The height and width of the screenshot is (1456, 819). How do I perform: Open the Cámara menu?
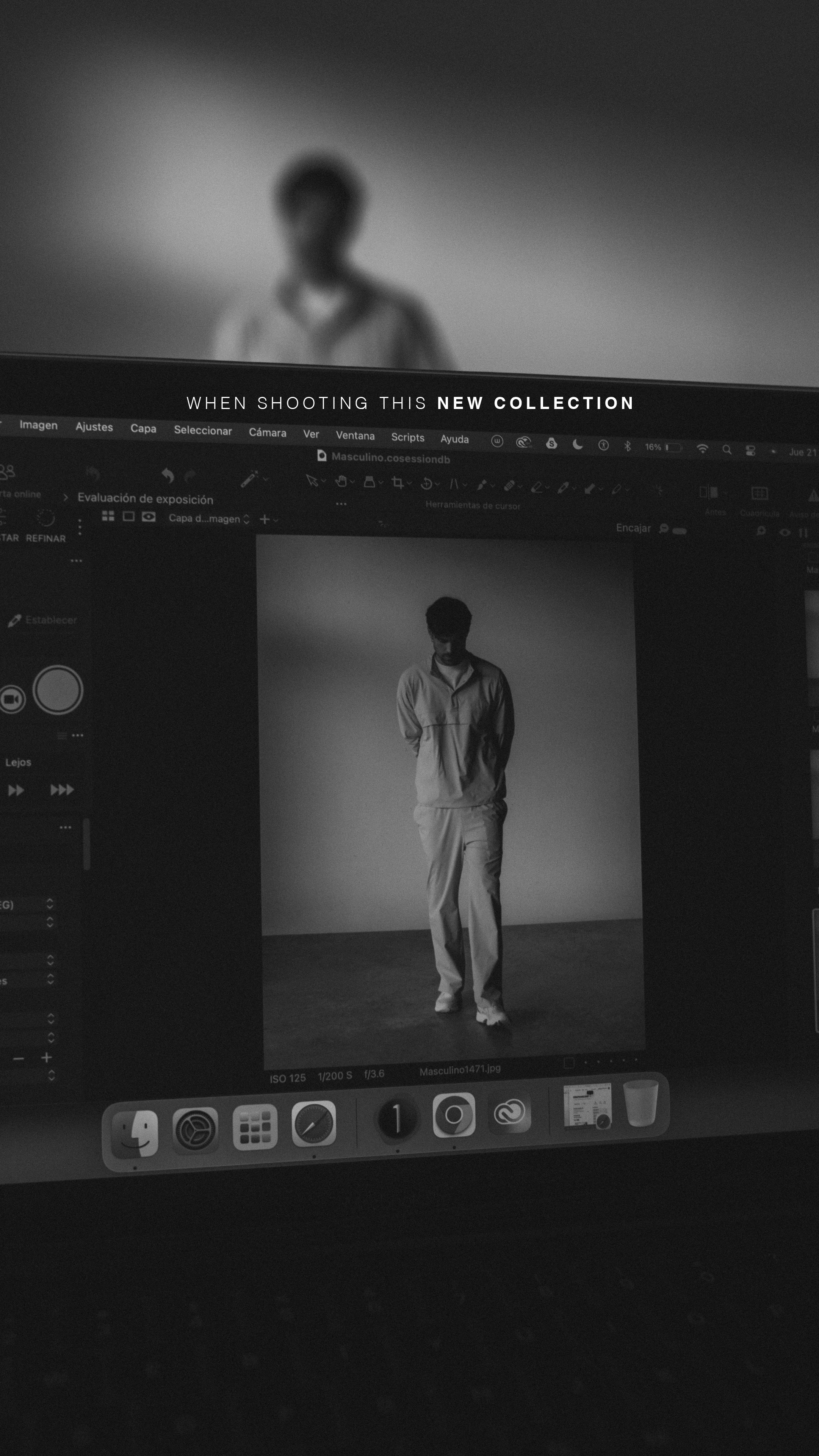(267, 433)
